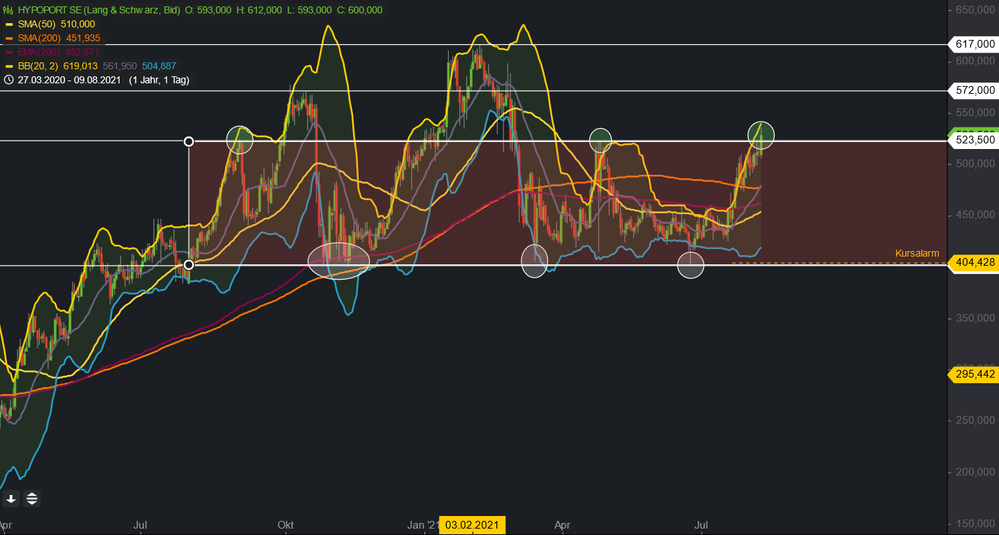Click the Kursalarm text on the chart
Image resolution: width=999 pixels, height=535 pixels.
[916, 254]
